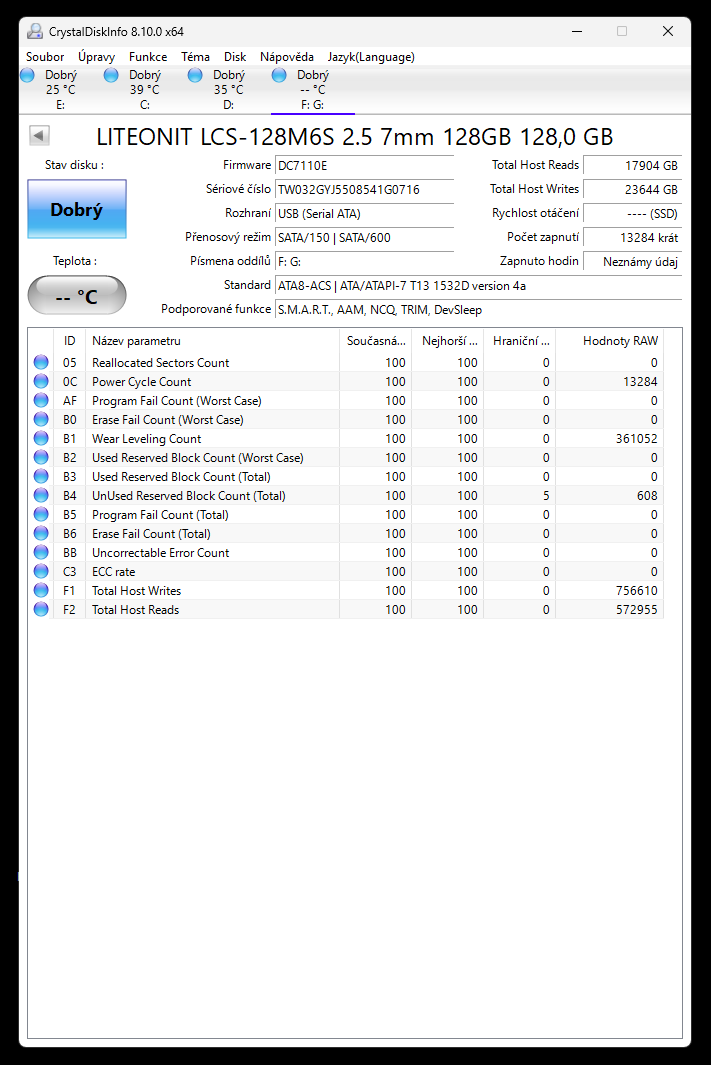Click status orb for Program Fail Count (Worst Case)
The height and width of the screenshot is (1065, 711).
click(41, 400)
